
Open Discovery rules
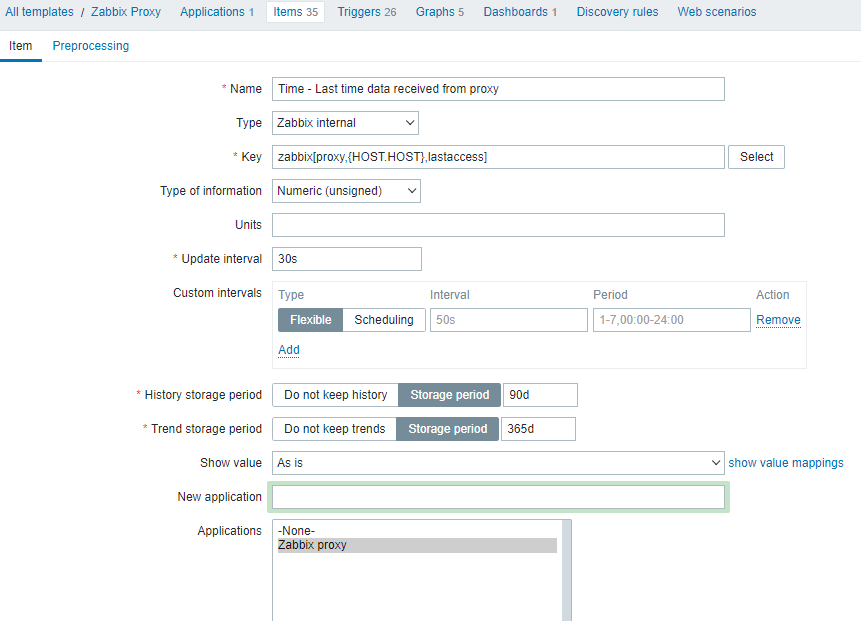point(617,12)
